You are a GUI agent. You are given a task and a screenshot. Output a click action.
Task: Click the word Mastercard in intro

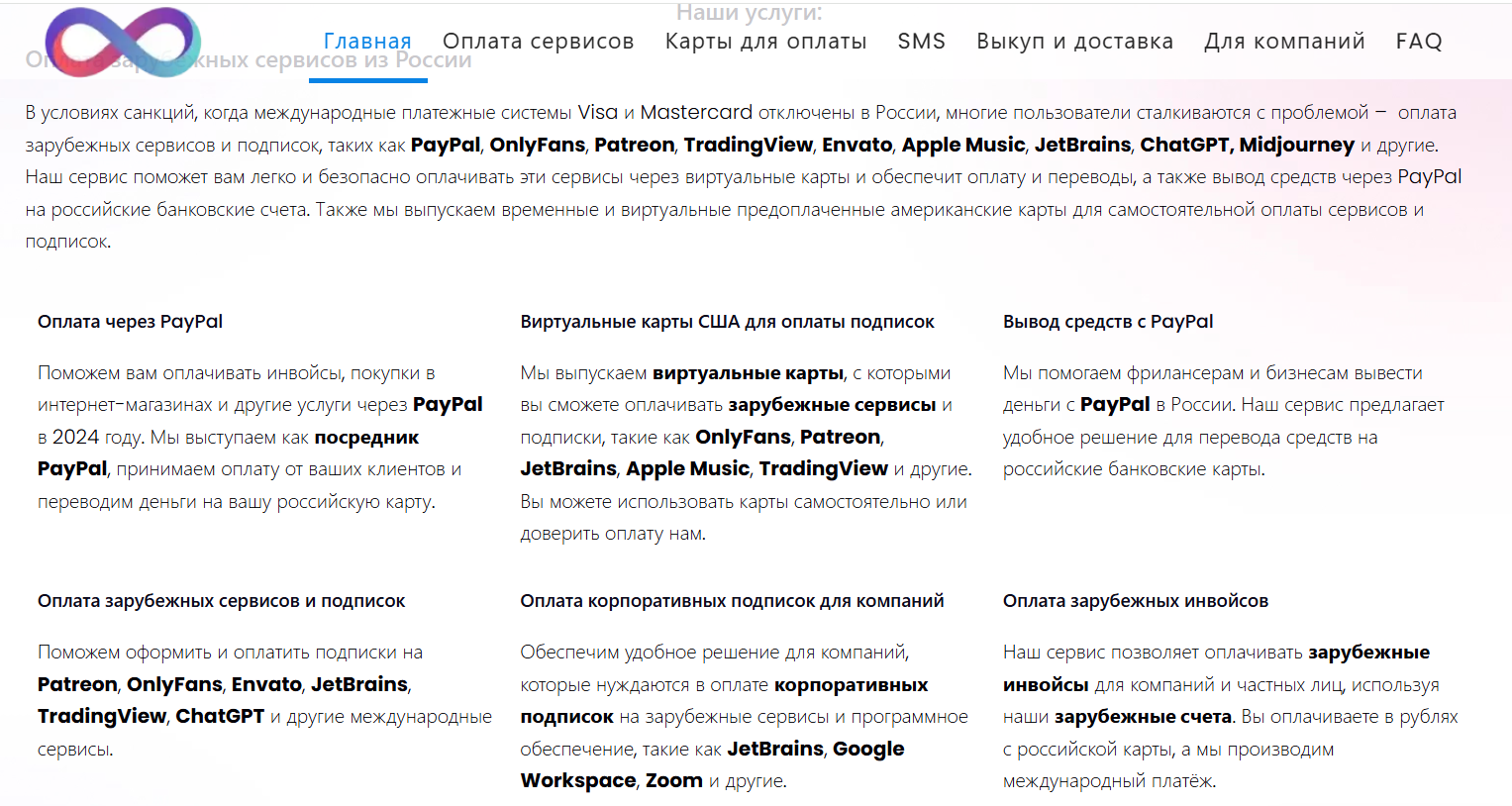pos(696,113)
